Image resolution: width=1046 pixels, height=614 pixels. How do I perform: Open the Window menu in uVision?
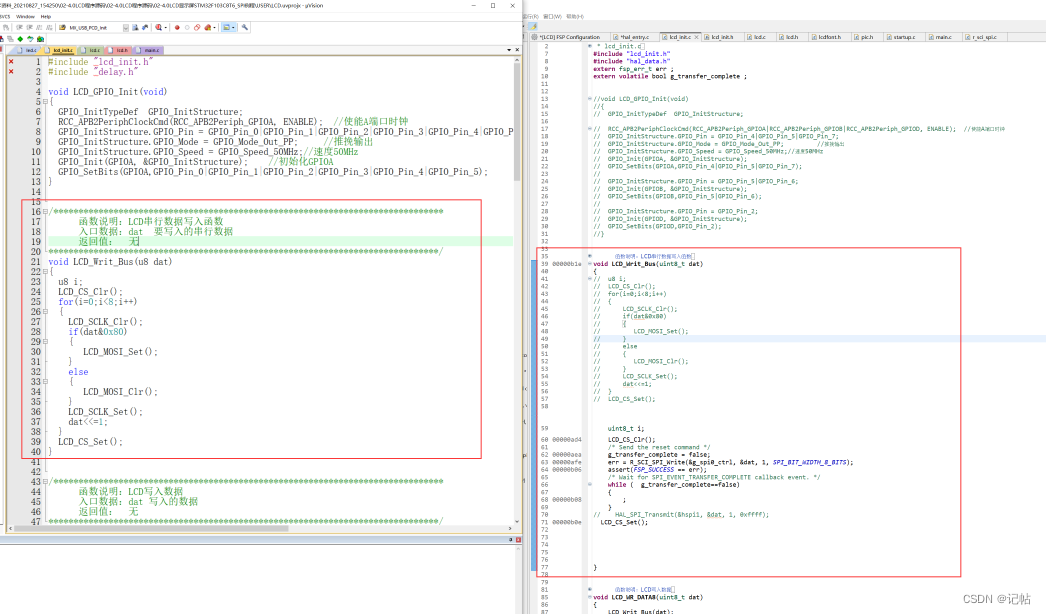pyautogui.click(x=25, y=16)
